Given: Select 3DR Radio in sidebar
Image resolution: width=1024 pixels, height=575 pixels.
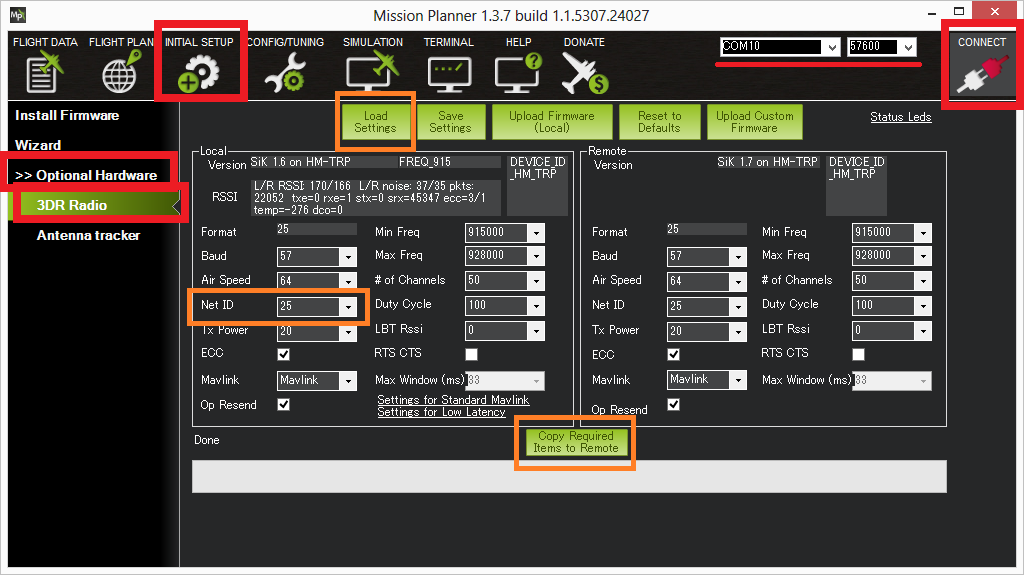Looking at the screenshot, I should 72,205.
